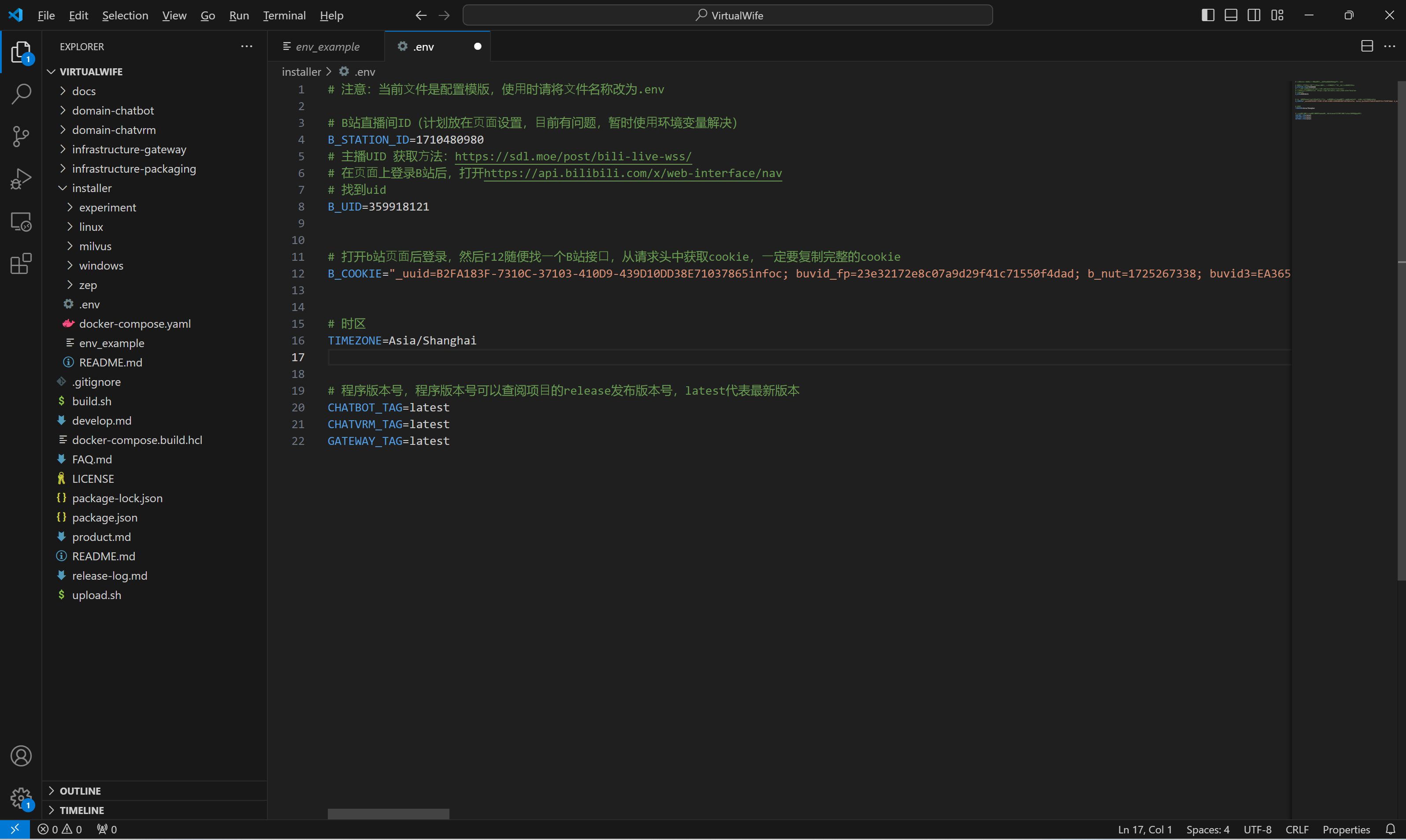This screenshot has width=1406, height=840.
Task: Open package.json in Explorer
Action: [105, 518]
